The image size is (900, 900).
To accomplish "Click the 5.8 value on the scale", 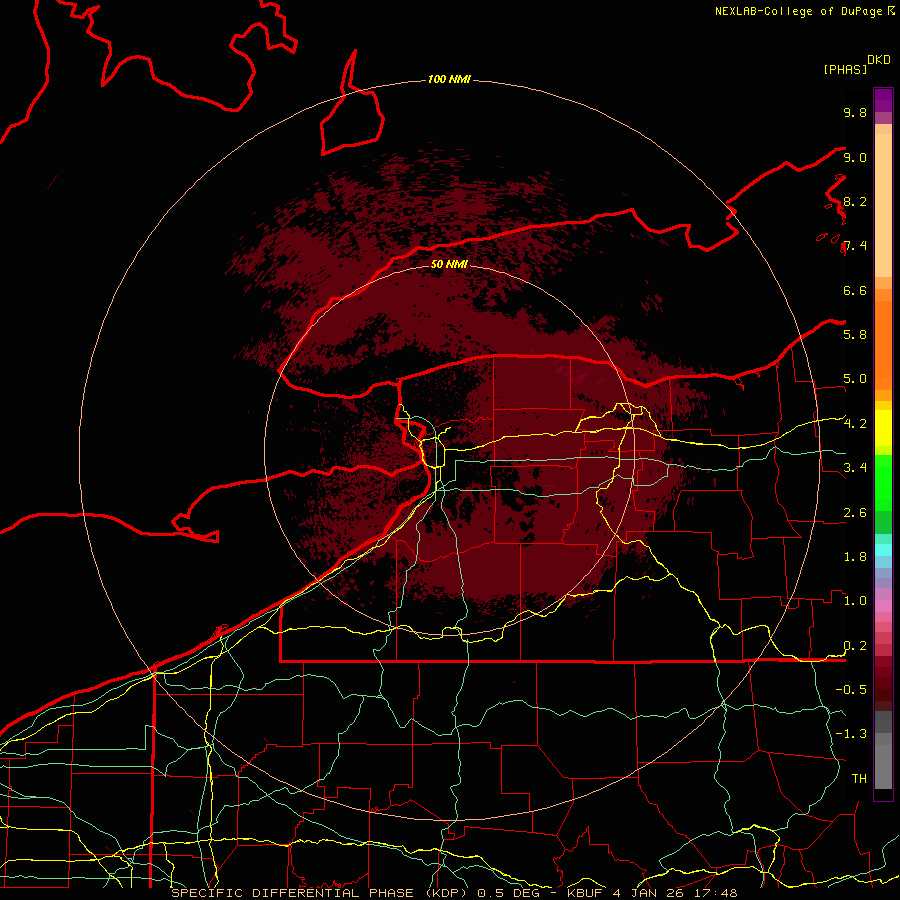I will pos(855,334).
